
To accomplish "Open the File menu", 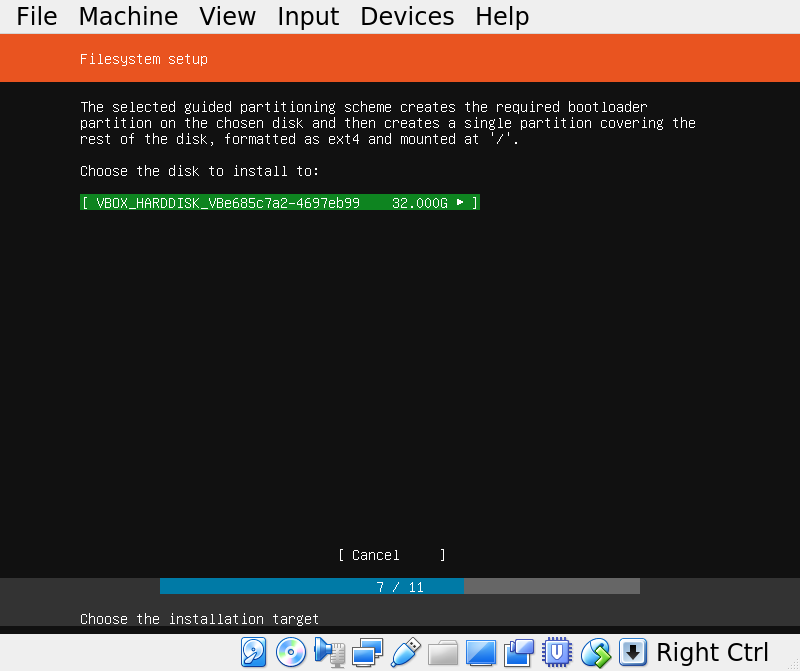I will point(37,17).
